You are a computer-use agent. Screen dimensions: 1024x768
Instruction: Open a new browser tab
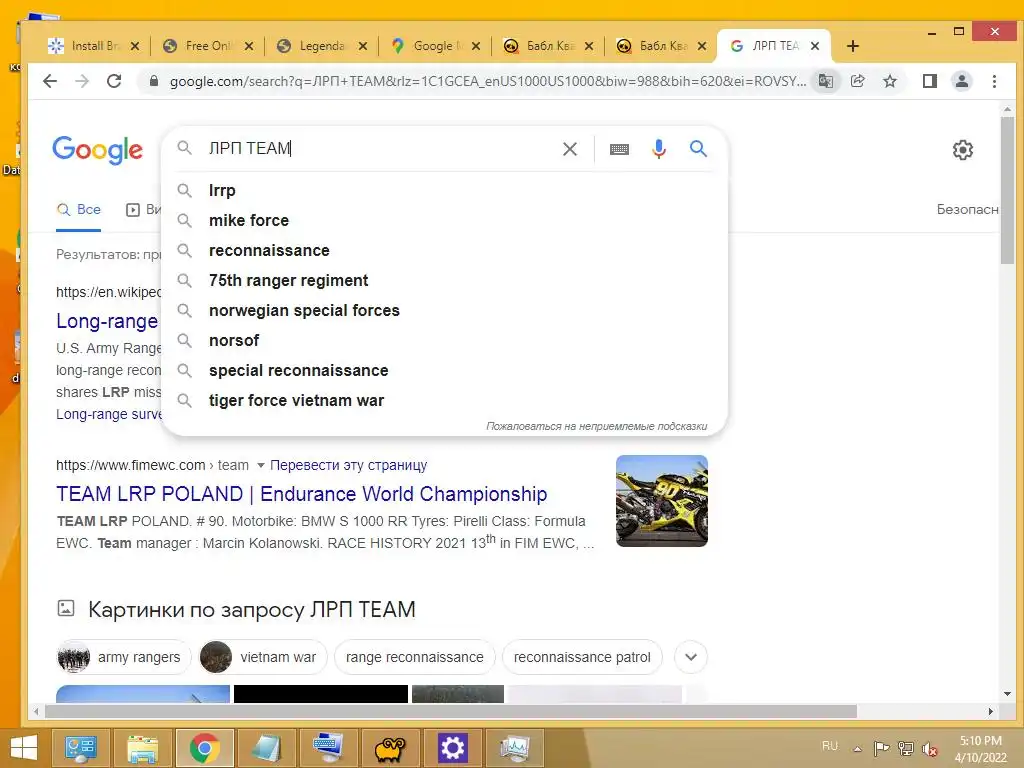[852, 46]
